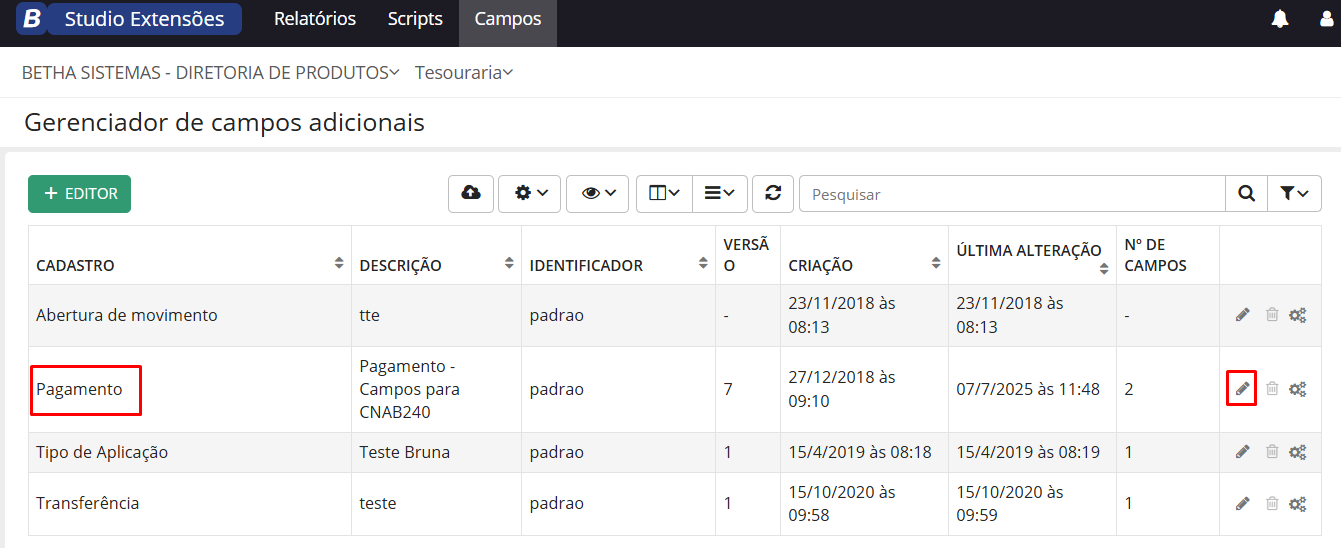
Task: Open settings gears for Transferência row
Action: tap(1298, 503)
